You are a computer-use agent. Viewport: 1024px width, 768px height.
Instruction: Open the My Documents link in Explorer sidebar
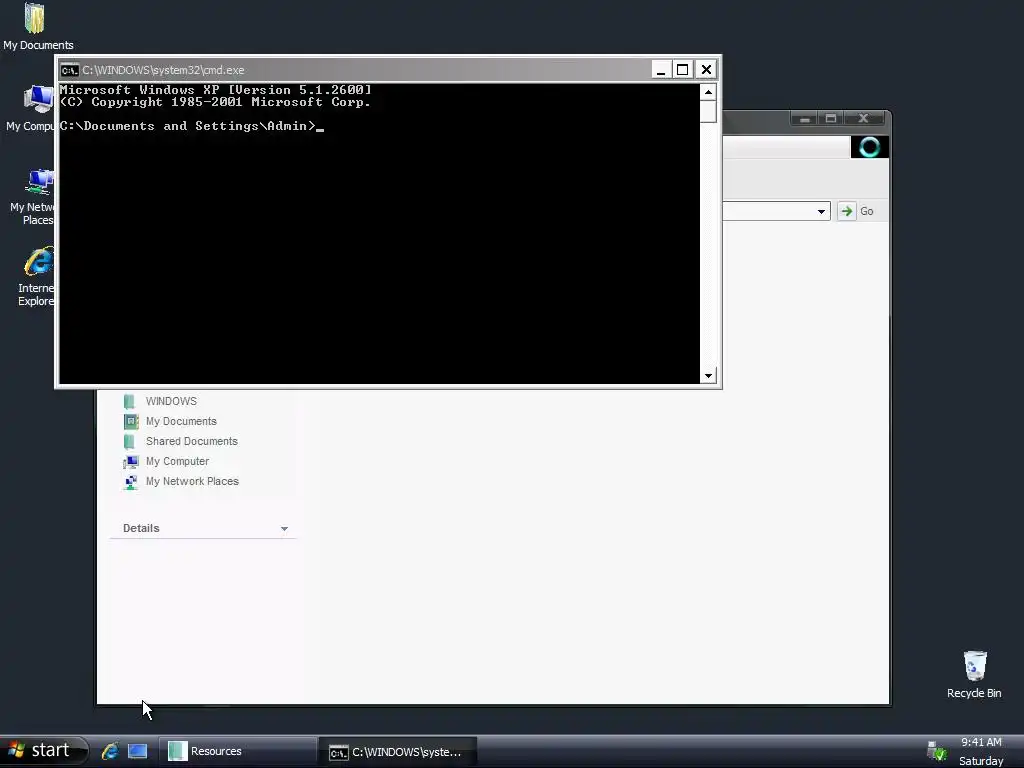181,421
